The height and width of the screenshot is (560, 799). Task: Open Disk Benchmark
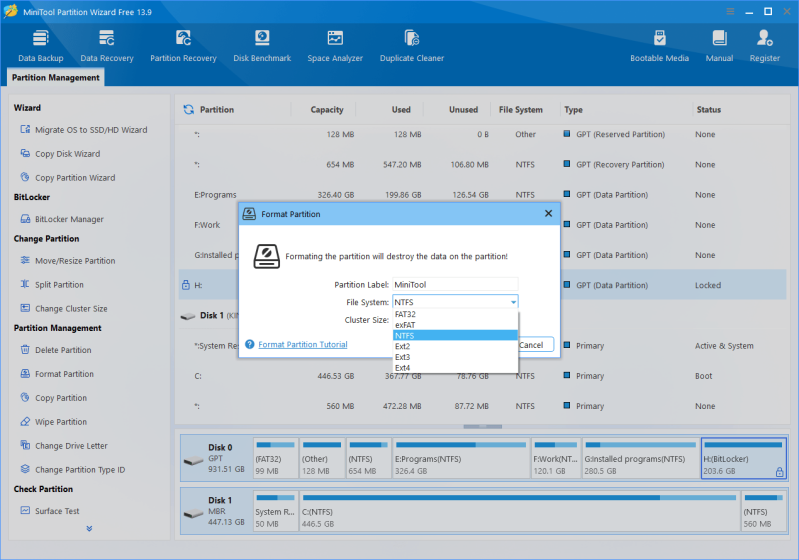[x=262, y=46]
